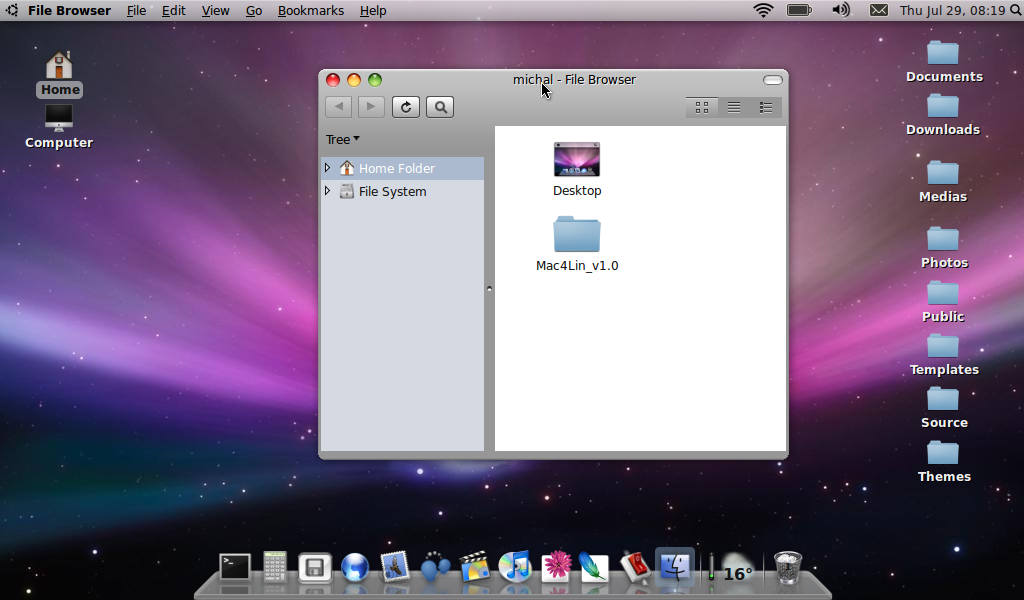Viewport: 1024px width, 600px height.
Task: Open the Go menu
Action: click(253, 10)
